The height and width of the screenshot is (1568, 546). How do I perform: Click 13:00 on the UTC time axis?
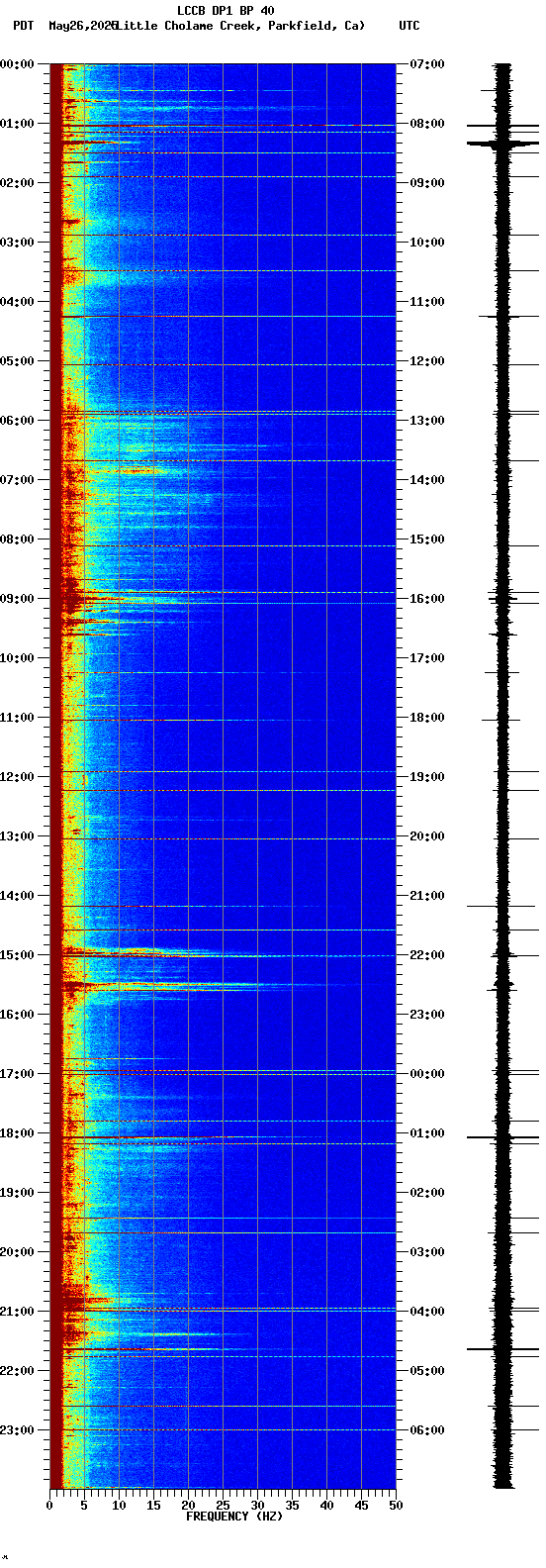(427, 421)
